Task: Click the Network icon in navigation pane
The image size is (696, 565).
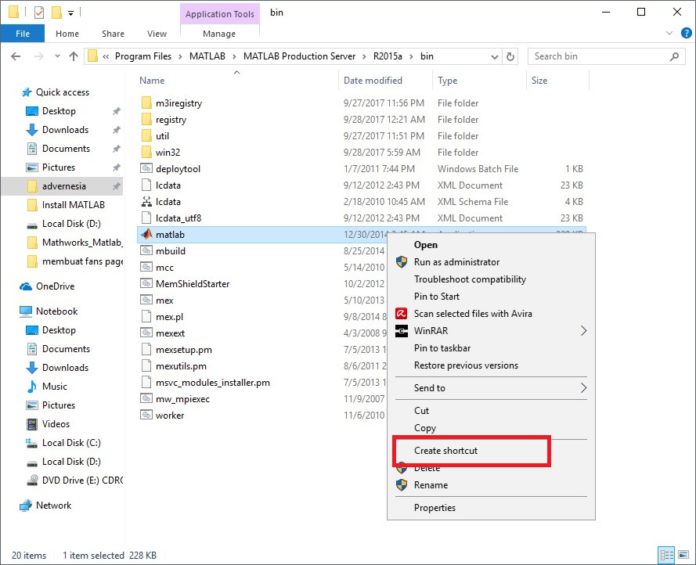Action: pos(26,505)
